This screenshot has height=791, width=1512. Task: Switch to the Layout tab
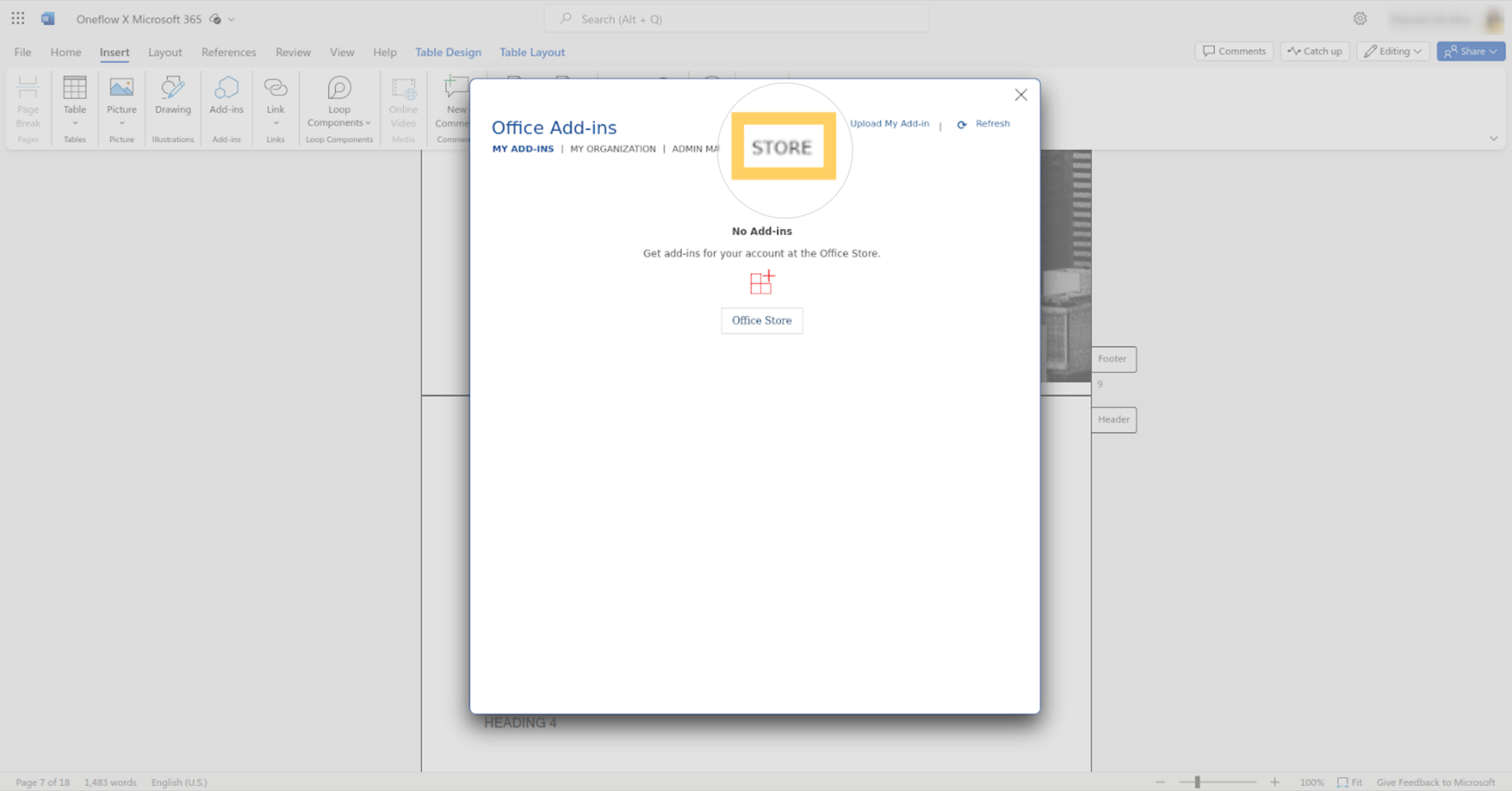[x=165, y=52]
